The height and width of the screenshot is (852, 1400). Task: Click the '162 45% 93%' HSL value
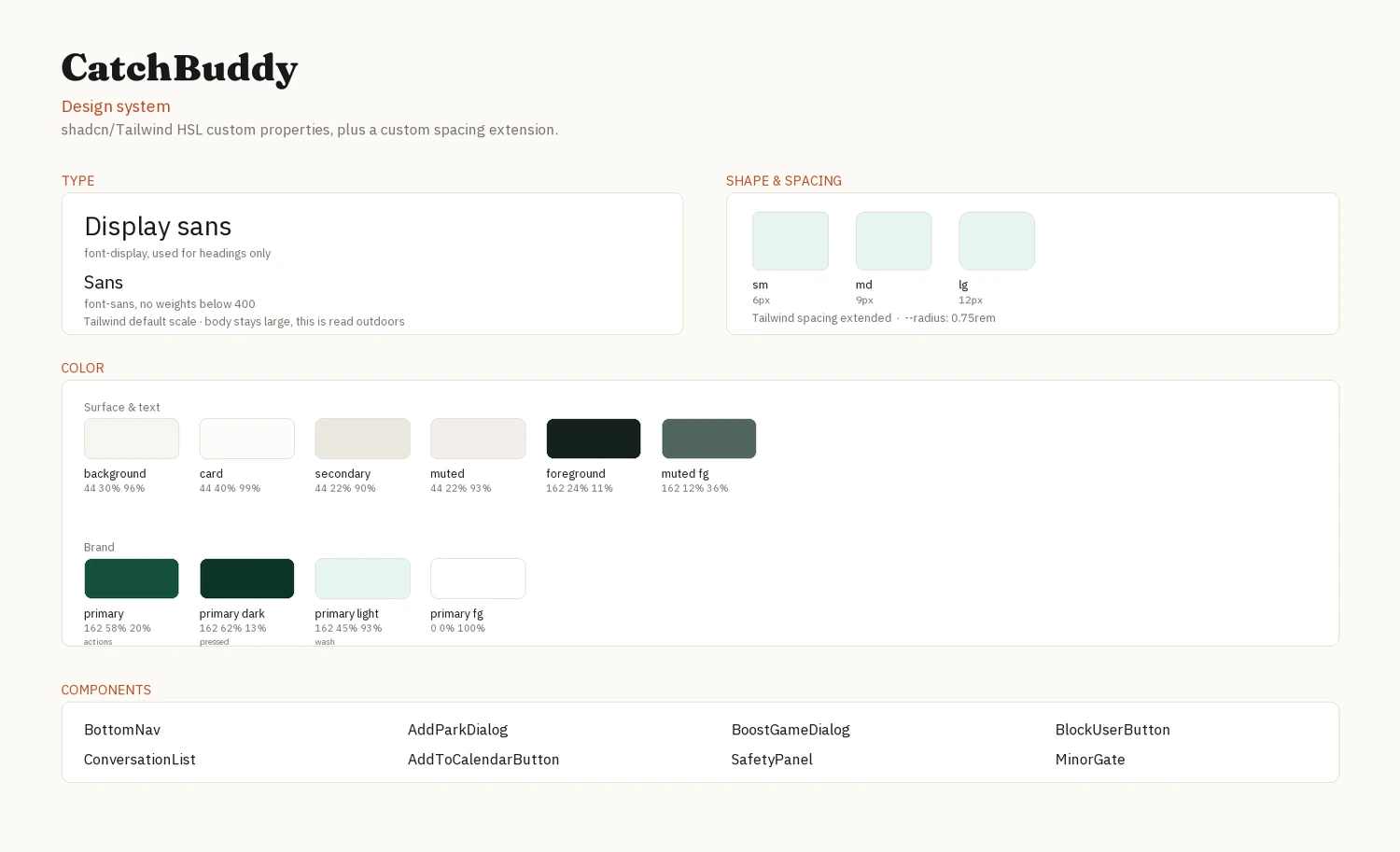click(x=348, y=628)
